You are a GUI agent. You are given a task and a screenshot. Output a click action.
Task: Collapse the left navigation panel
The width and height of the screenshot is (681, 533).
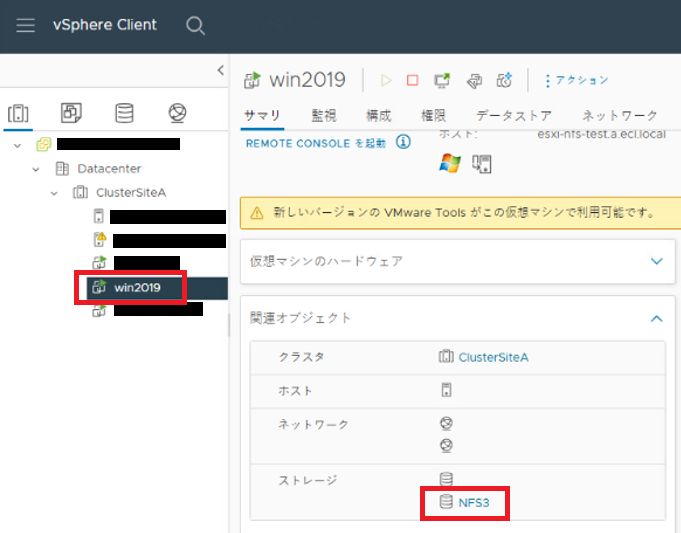point(220,70)
